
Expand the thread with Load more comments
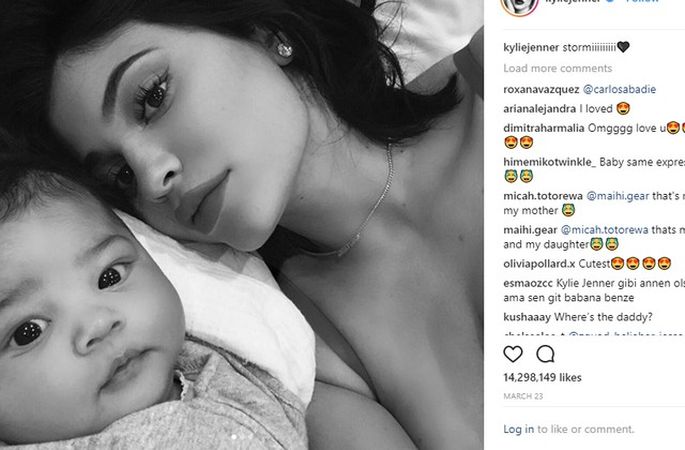557,68
